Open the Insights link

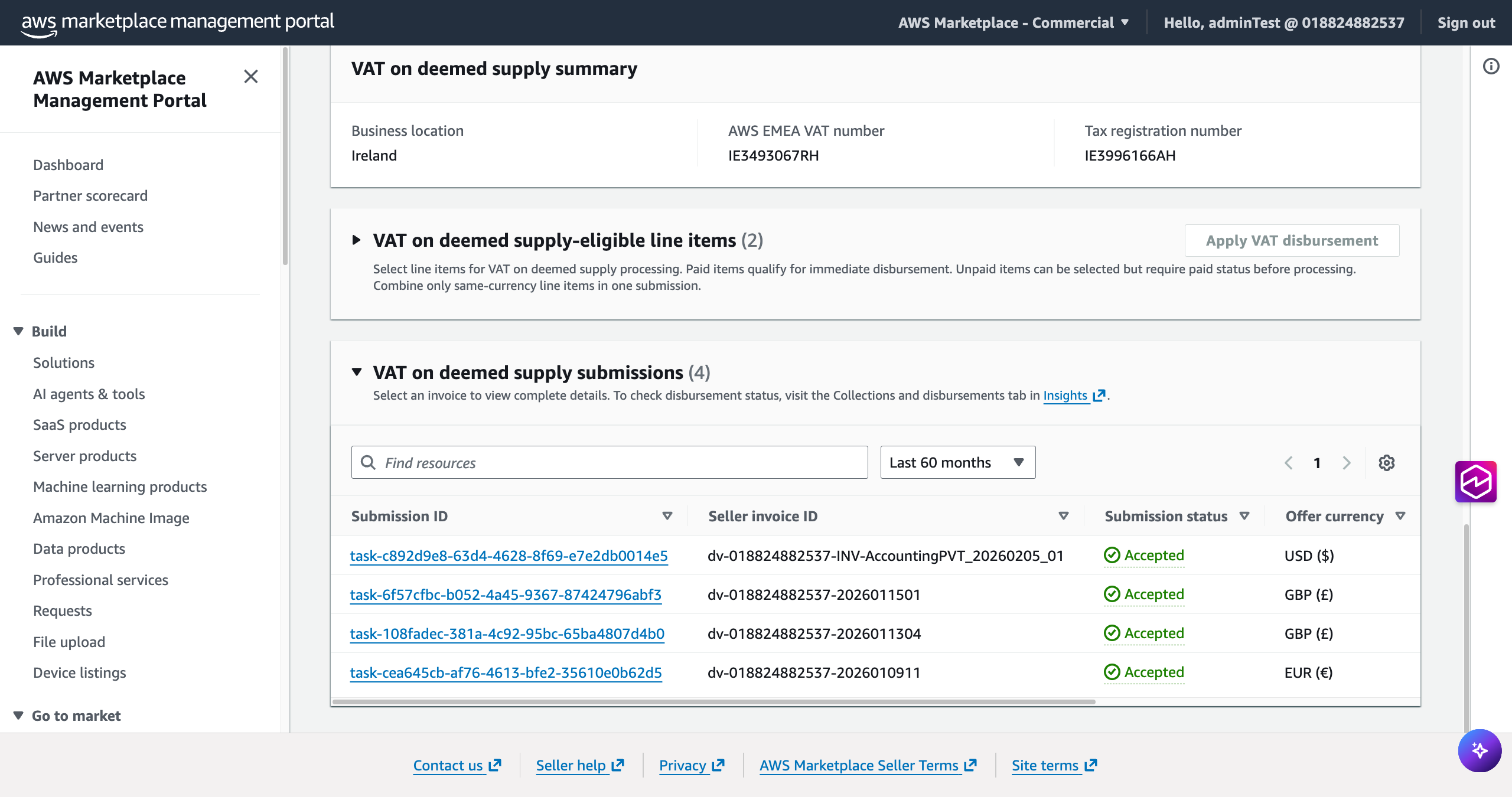tap(1065, 396)
